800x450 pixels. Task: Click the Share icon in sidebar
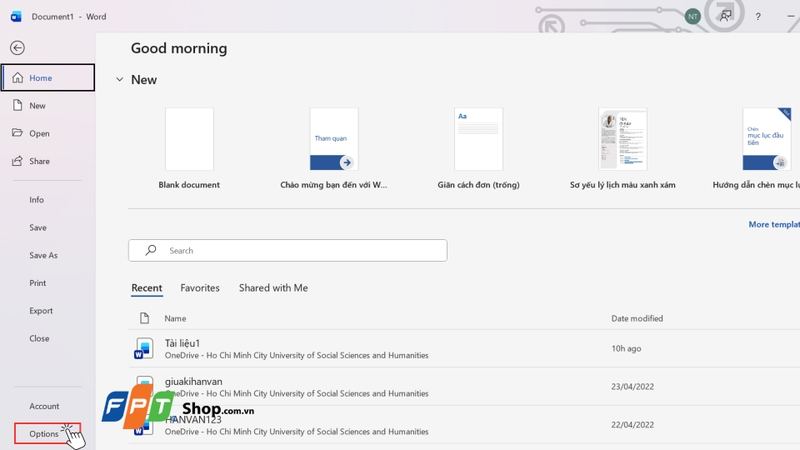pyautogui.click(x=17, y=161)
